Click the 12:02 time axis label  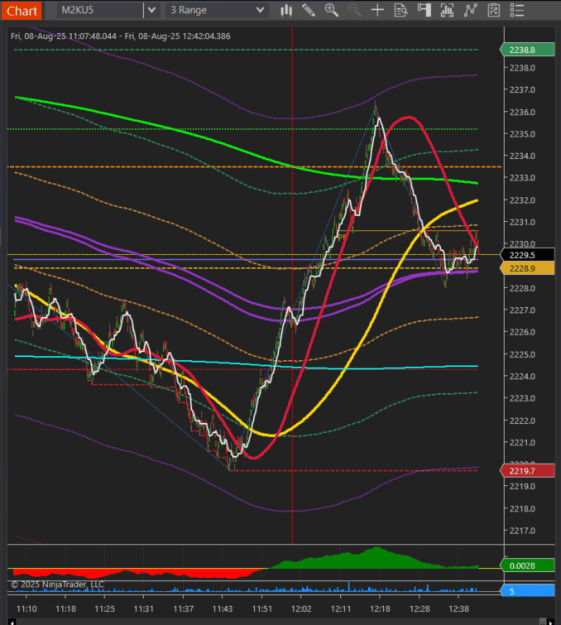click(x=301, y=609)
